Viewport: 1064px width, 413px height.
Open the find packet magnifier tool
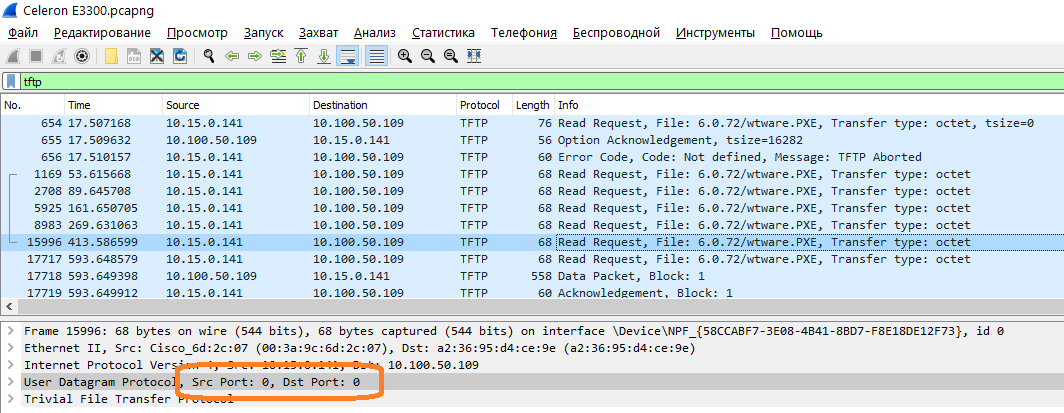point(208,56)
